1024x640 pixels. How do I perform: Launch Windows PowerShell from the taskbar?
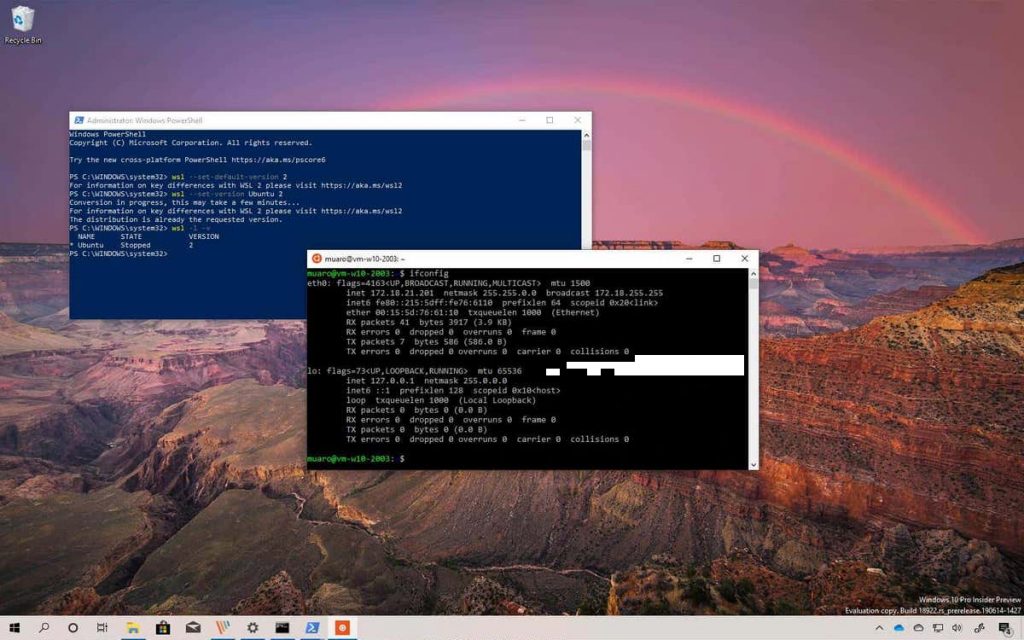[x=311, y=627]
